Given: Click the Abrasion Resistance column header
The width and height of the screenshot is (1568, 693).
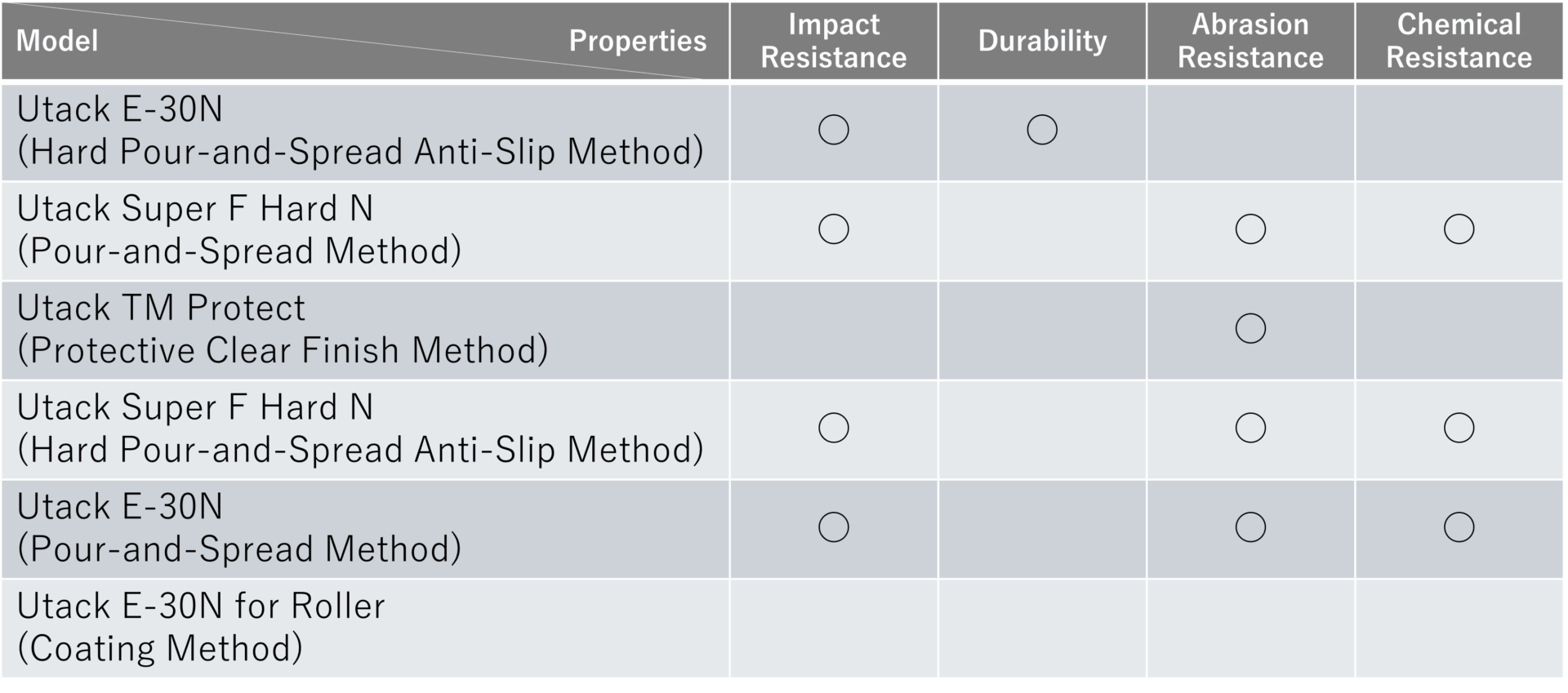Looking at the screenshot, I should 1249,41.
